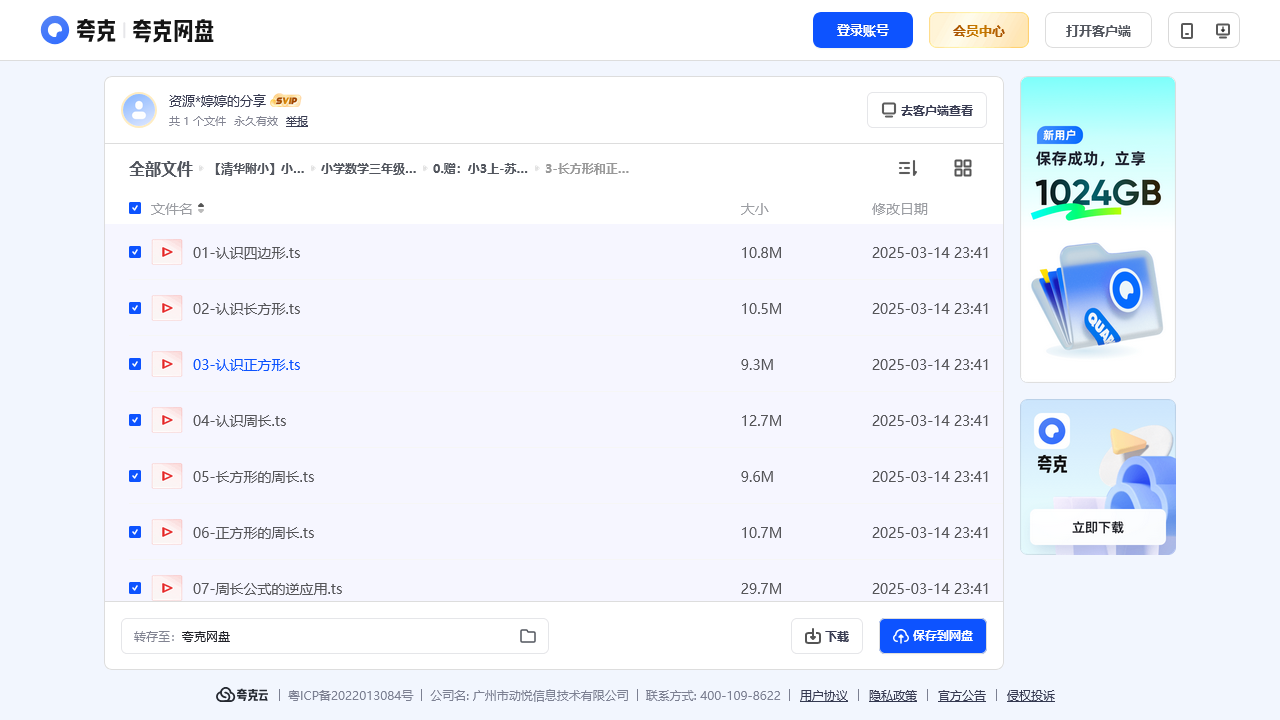1280x720 pixels.
Task: Click the folder icon in transfer destination field
Action: point(528,636)
